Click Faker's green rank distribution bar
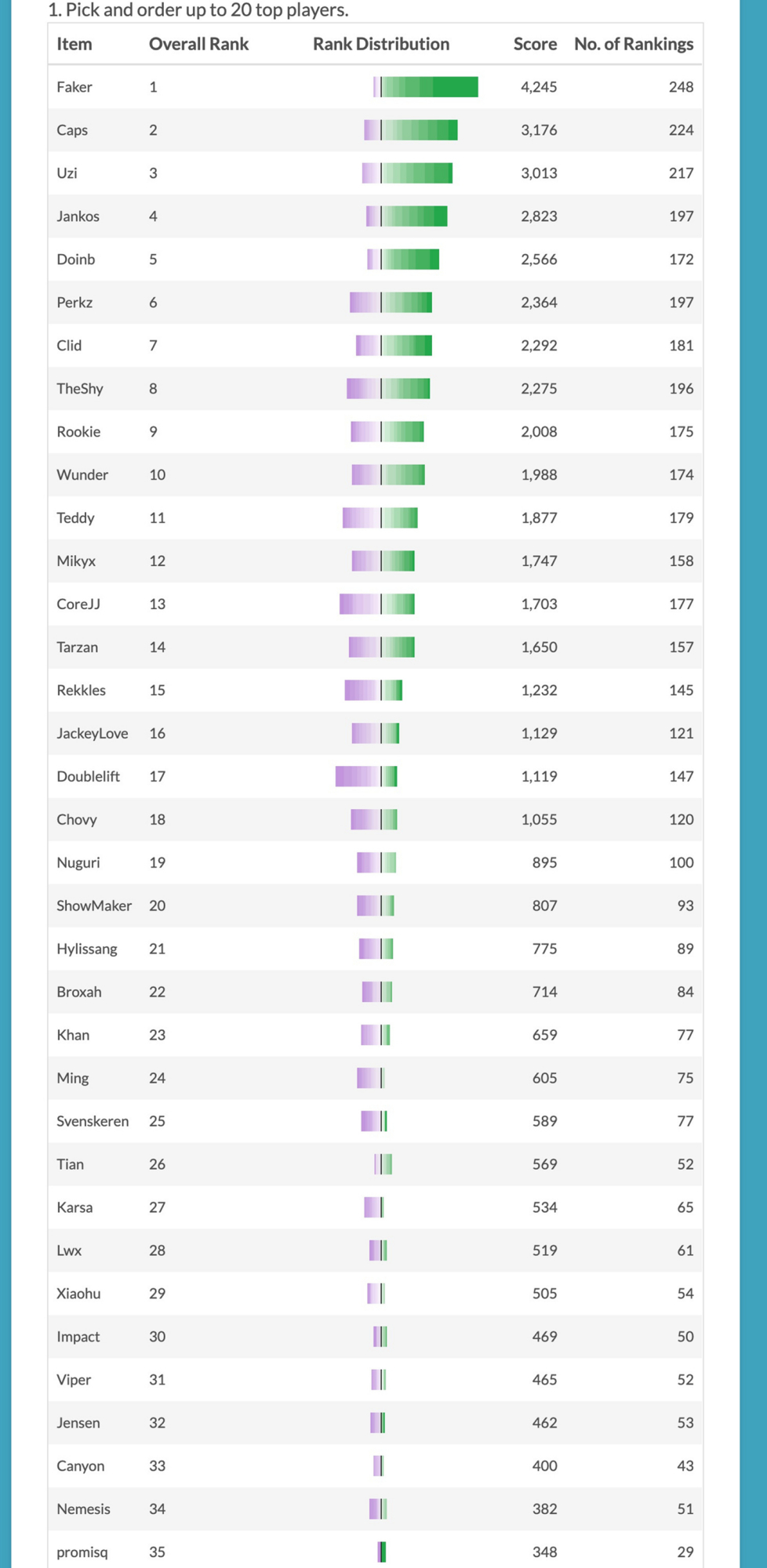This screenshot has width=767, height=1568. pyautogui.click(x=430, y=87)
